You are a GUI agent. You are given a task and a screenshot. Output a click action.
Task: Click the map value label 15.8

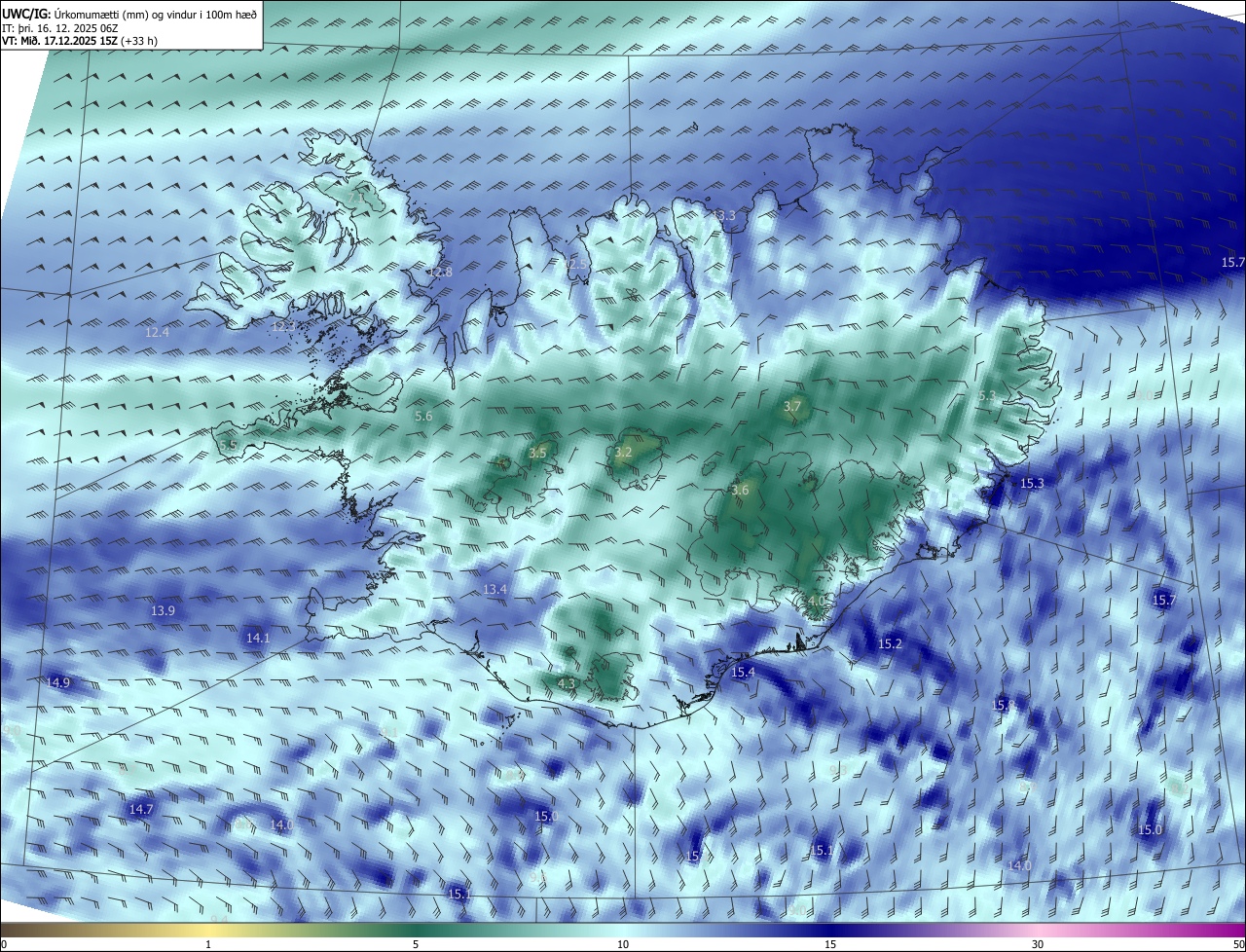[x=1004, y=705]
